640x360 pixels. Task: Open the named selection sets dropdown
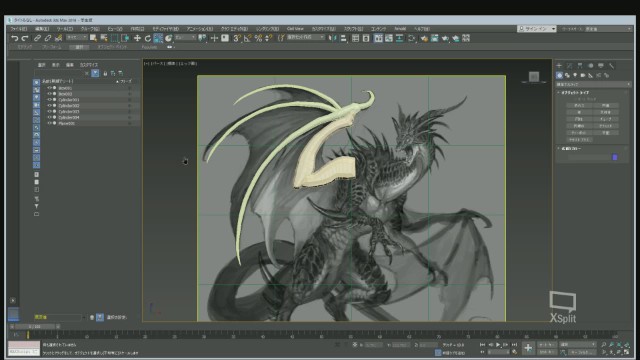tap(305, 38)
